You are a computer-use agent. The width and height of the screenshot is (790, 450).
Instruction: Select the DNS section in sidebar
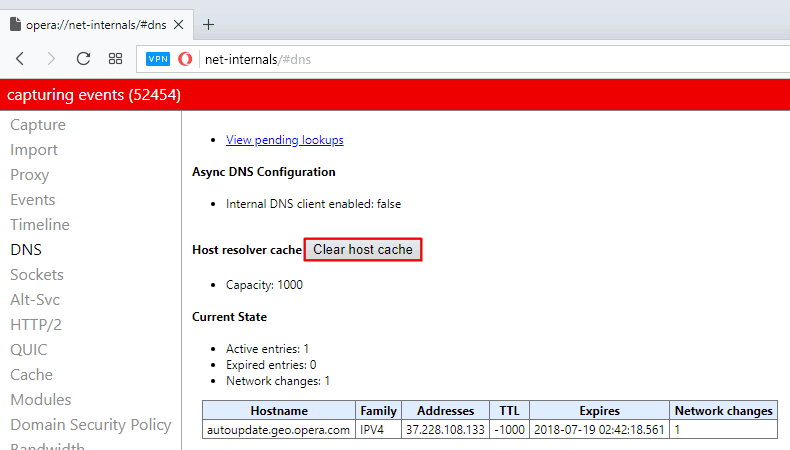pyautogui.click(x=26, y=250)
